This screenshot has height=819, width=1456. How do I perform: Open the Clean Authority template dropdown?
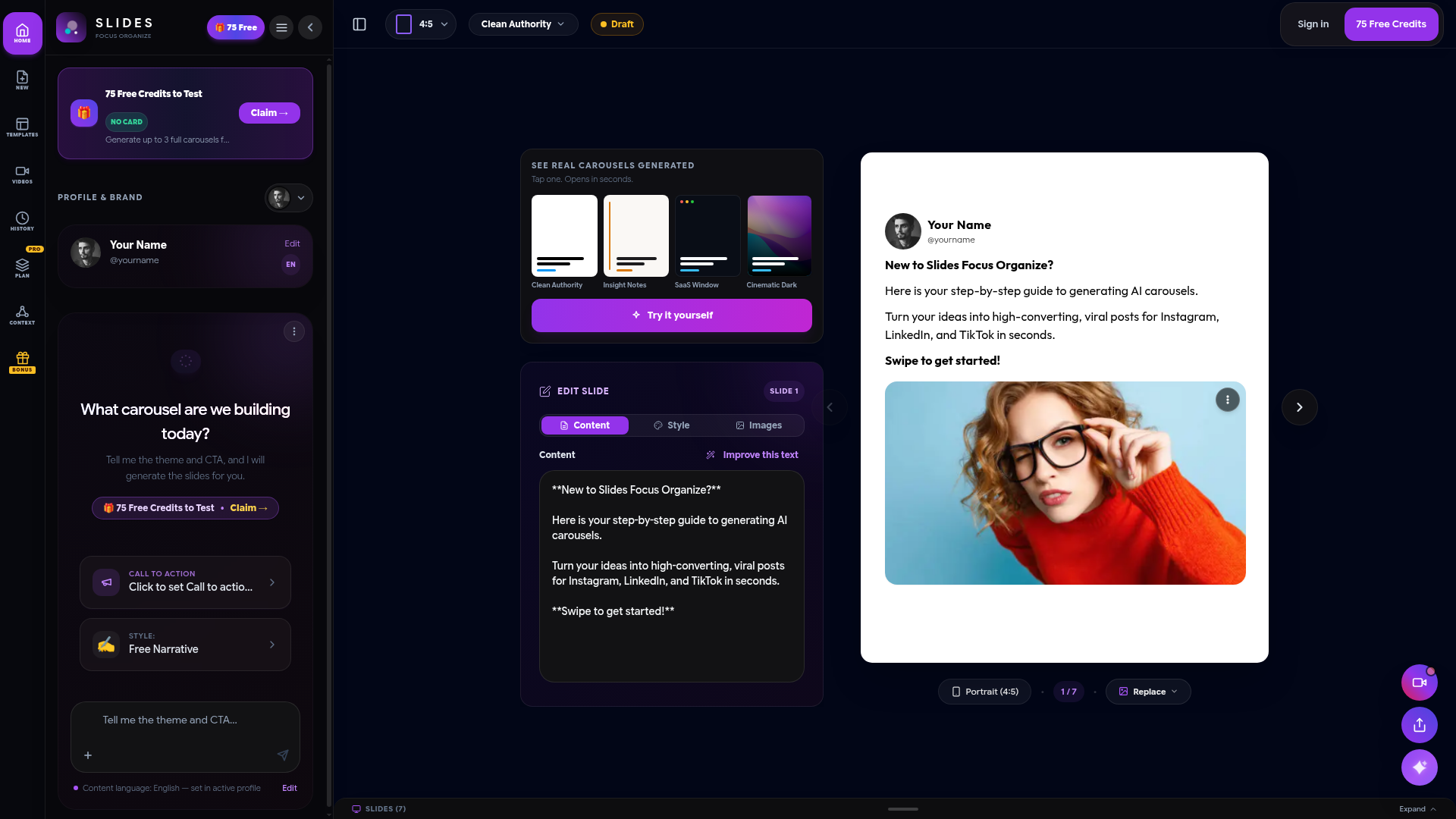pyautogui.click(x=522, y=24)
